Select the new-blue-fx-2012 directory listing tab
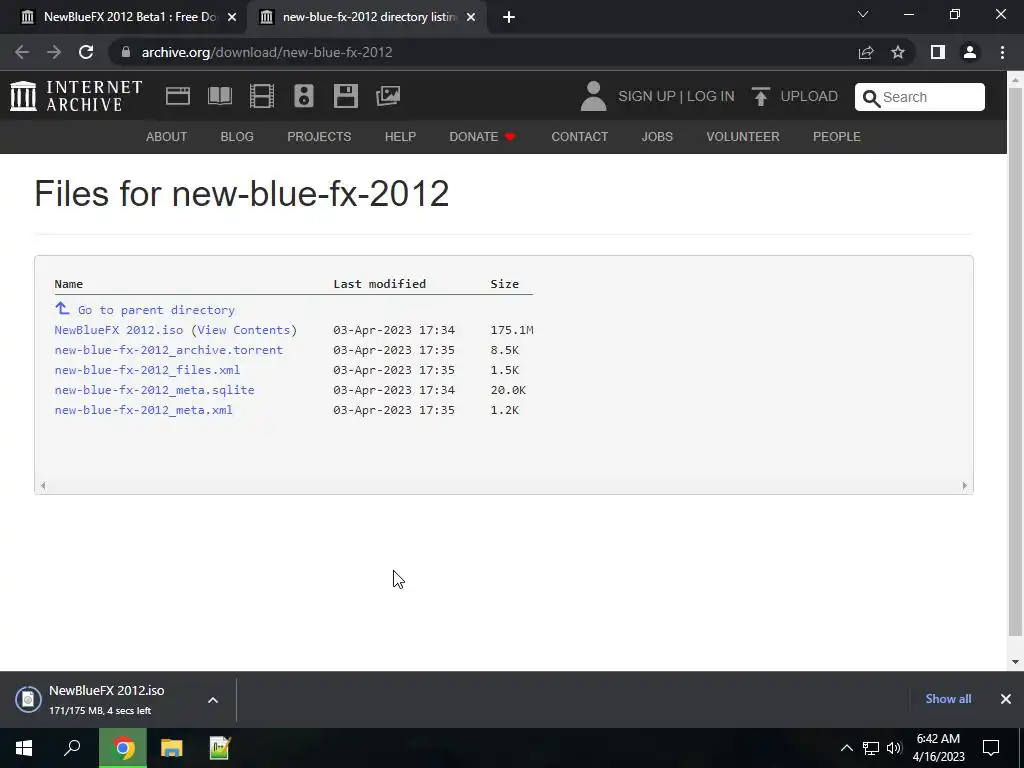The width and height of the screenshot is (1024, 768). click(x=368, y=17)
